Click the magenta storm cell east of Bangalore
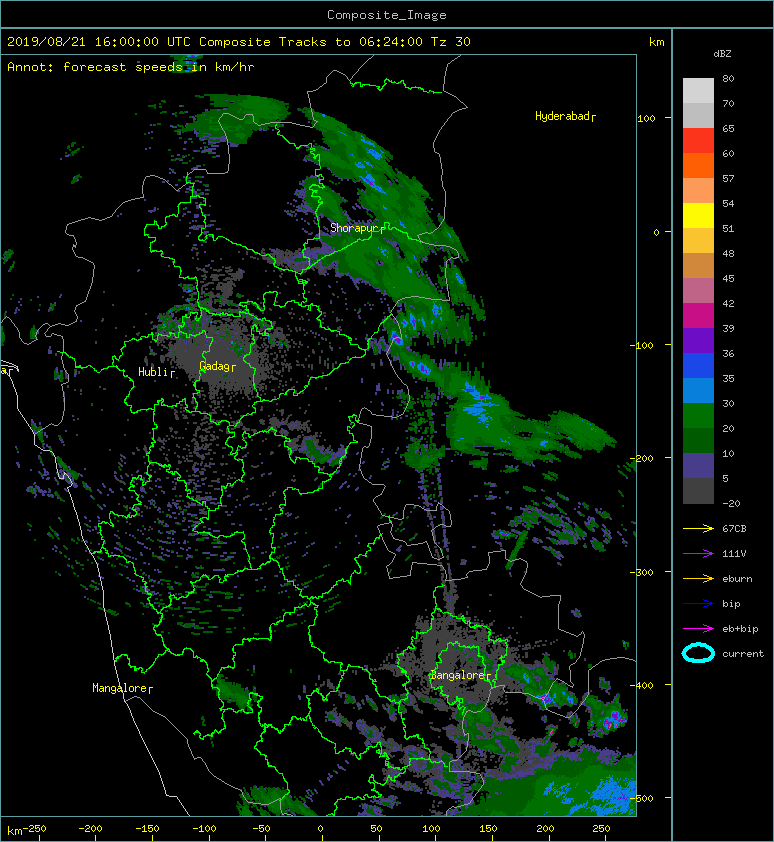Image resolution: width=774 pixels, height=842 pixels. 545,698
